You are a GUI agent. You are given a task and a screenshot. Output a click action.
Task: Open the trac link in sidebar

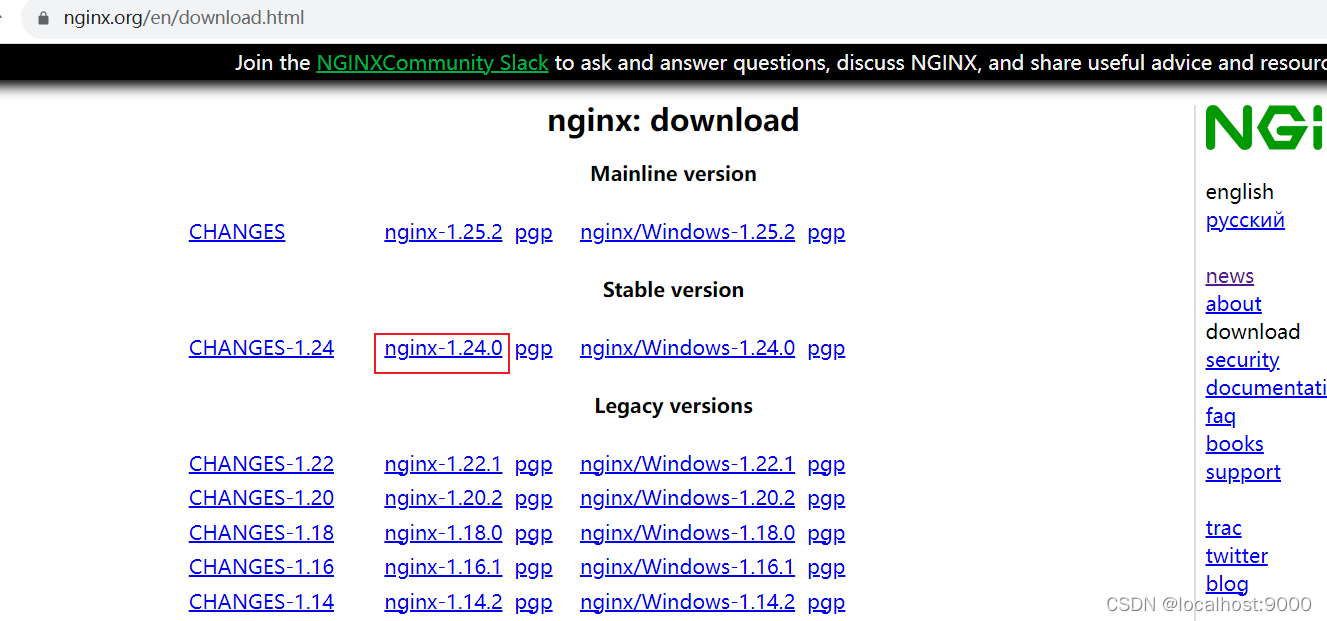point(1224,528)
